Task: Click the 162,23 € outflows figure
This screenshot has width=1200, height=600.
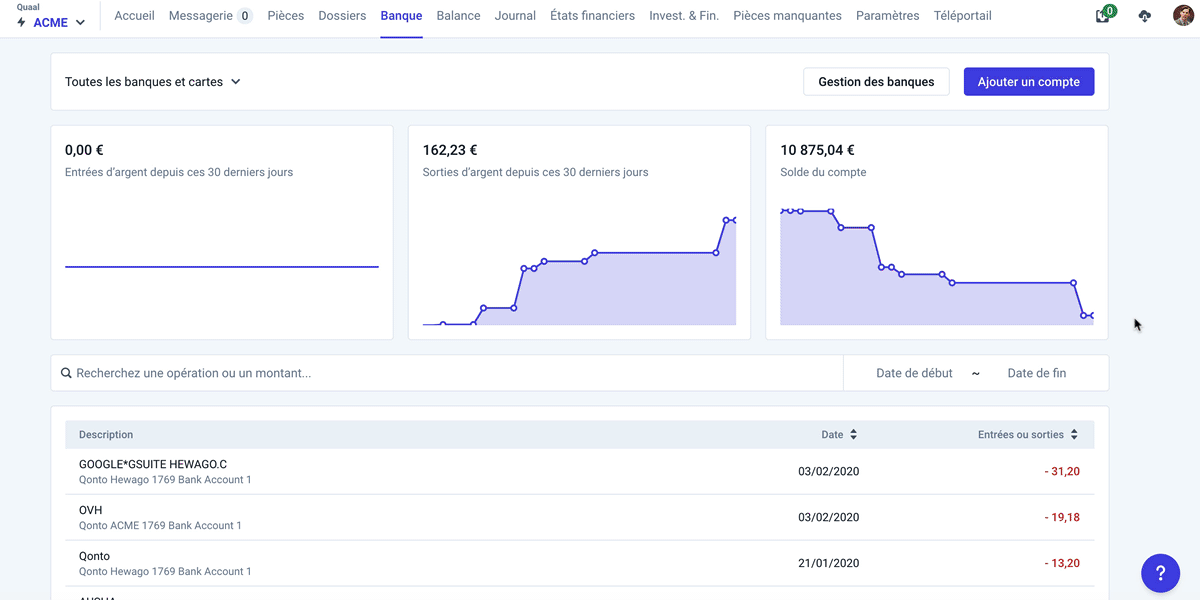Action: (x=450, y=150)
